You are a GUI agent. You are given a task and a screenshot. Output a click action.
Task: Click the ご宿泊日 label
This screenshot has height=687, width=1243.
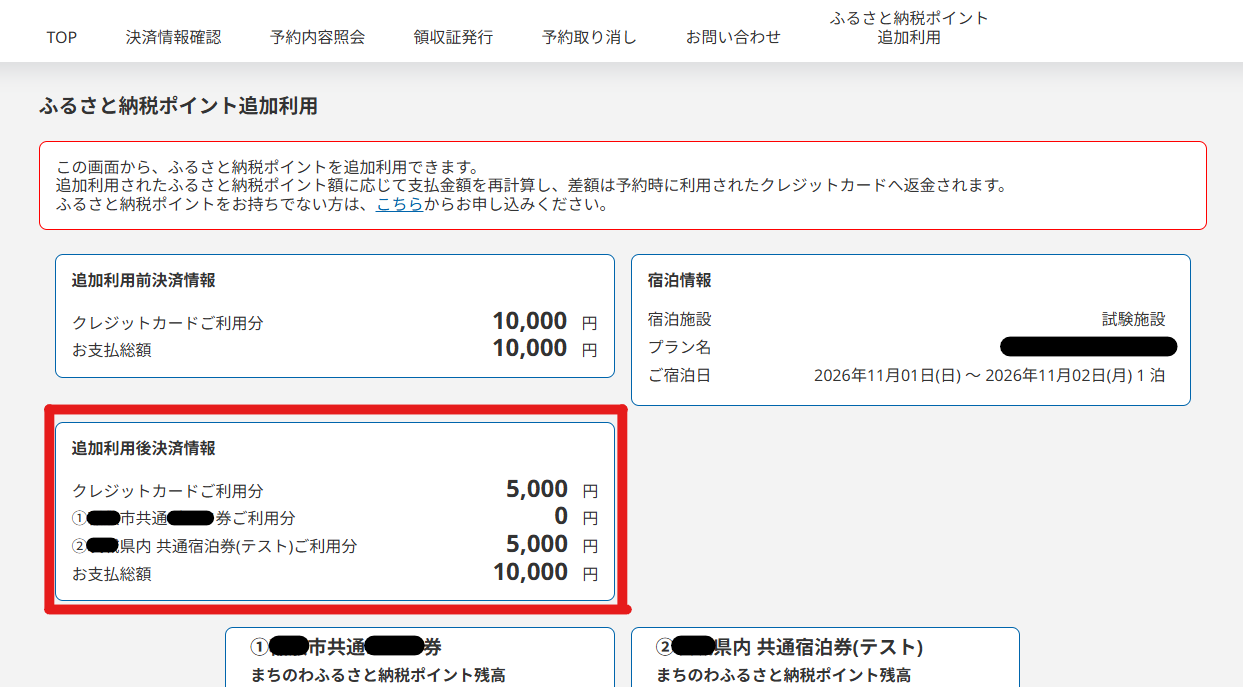(680, 376)
